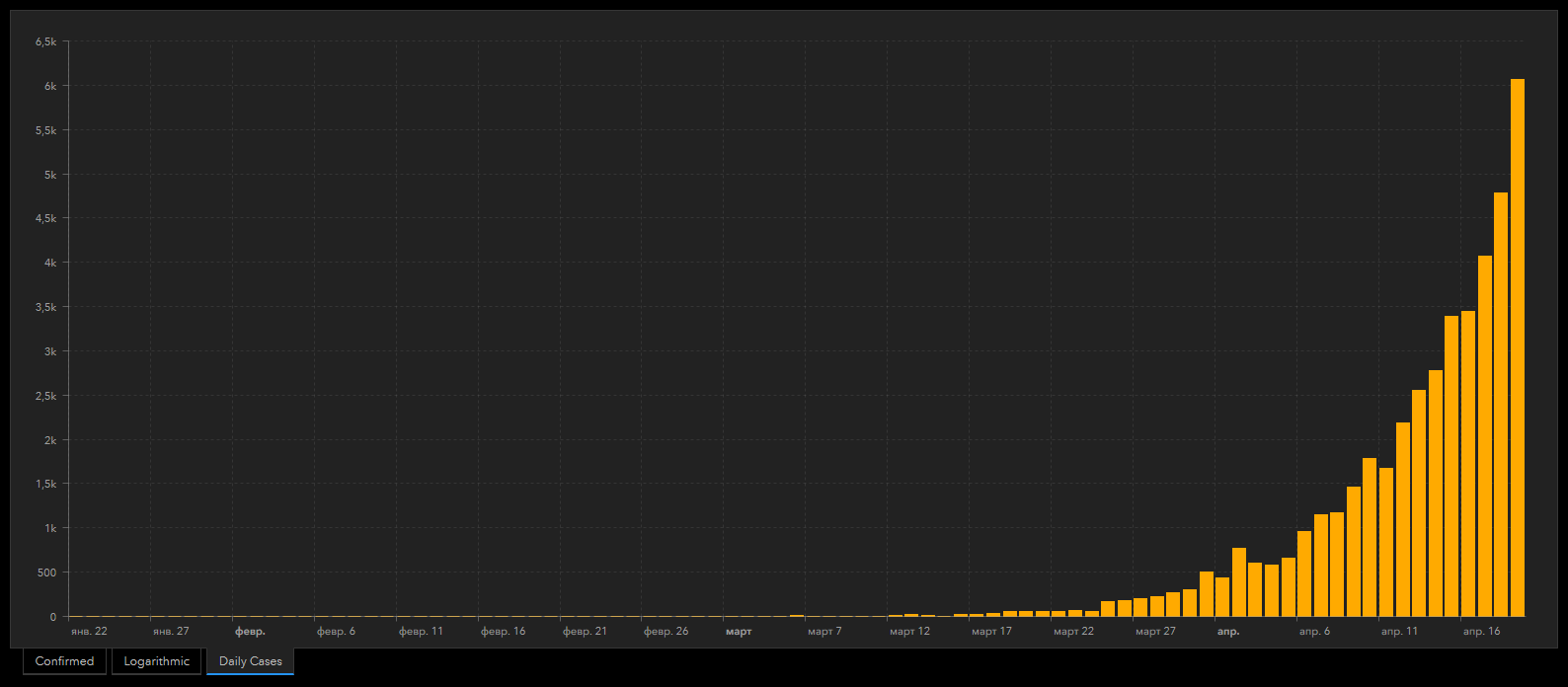Image resolution: width=1568 pixels, height=687 pixels.
Task: Click the 'март' month label on x-axis
Action: (x=739, y=631)
